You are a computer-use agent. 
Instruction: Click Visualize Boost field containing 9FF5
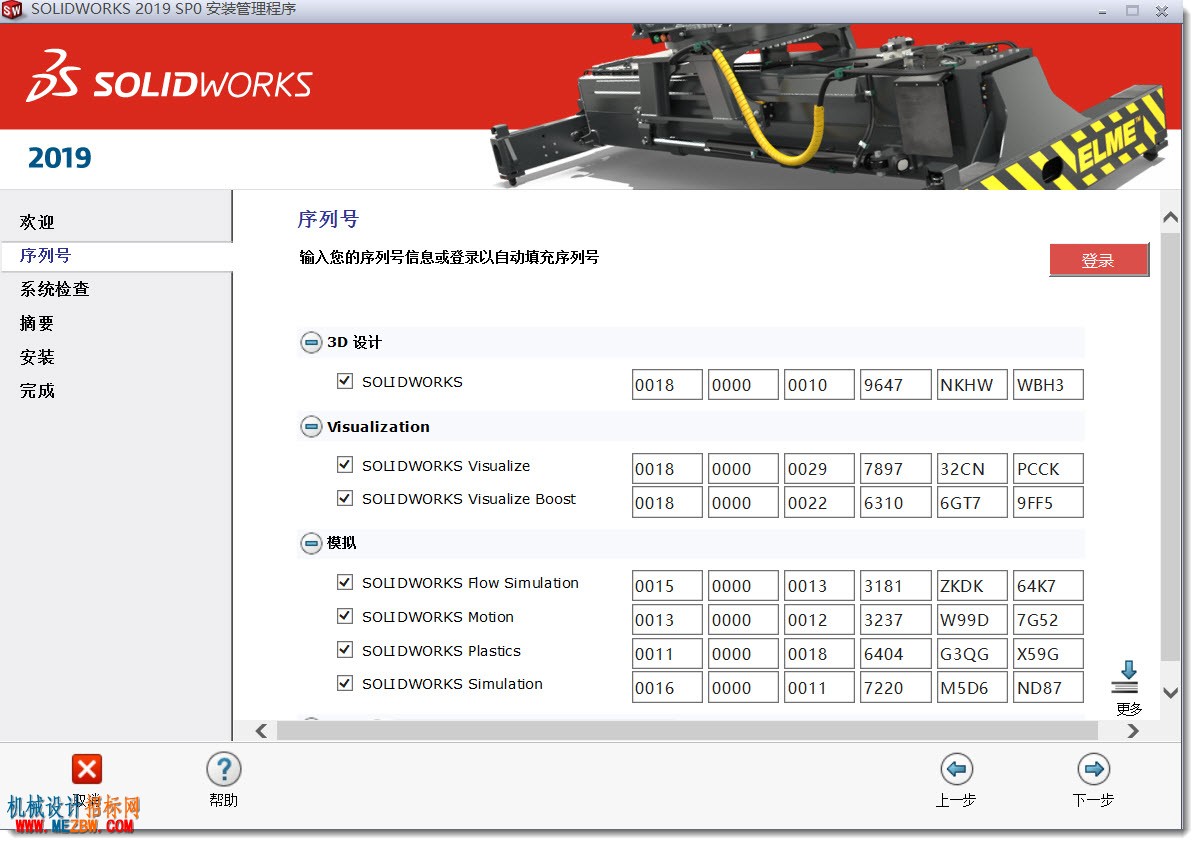point(1048,503)
